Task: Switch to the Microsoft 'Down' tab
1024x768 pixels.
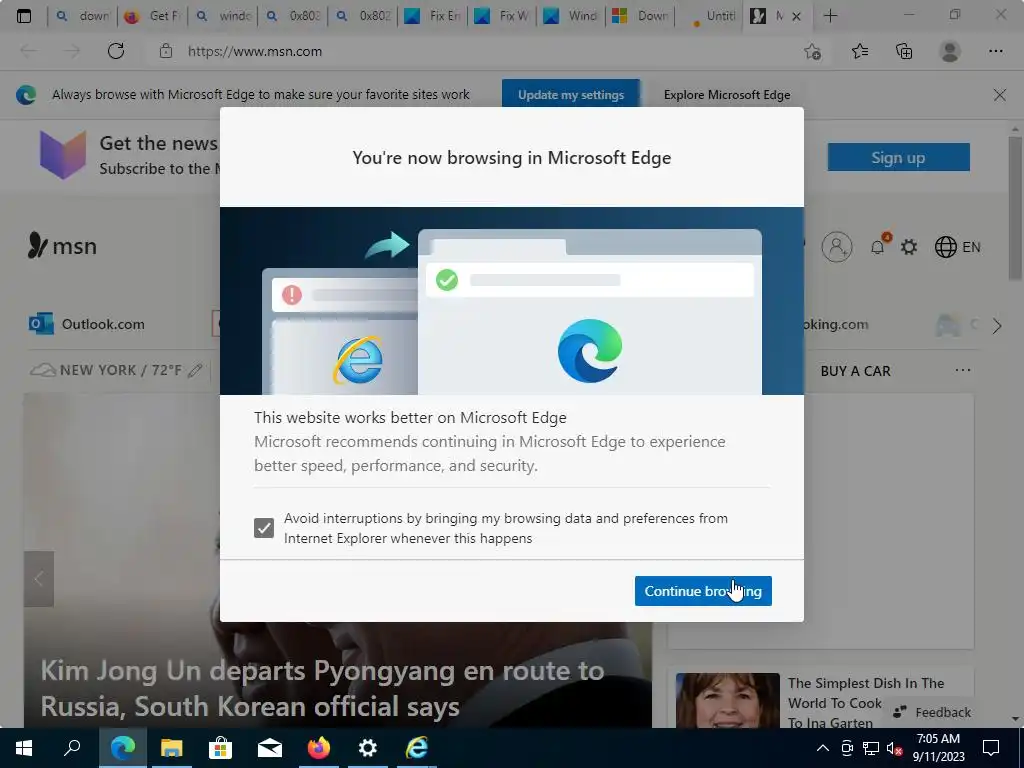Action: tap(641, 16)
